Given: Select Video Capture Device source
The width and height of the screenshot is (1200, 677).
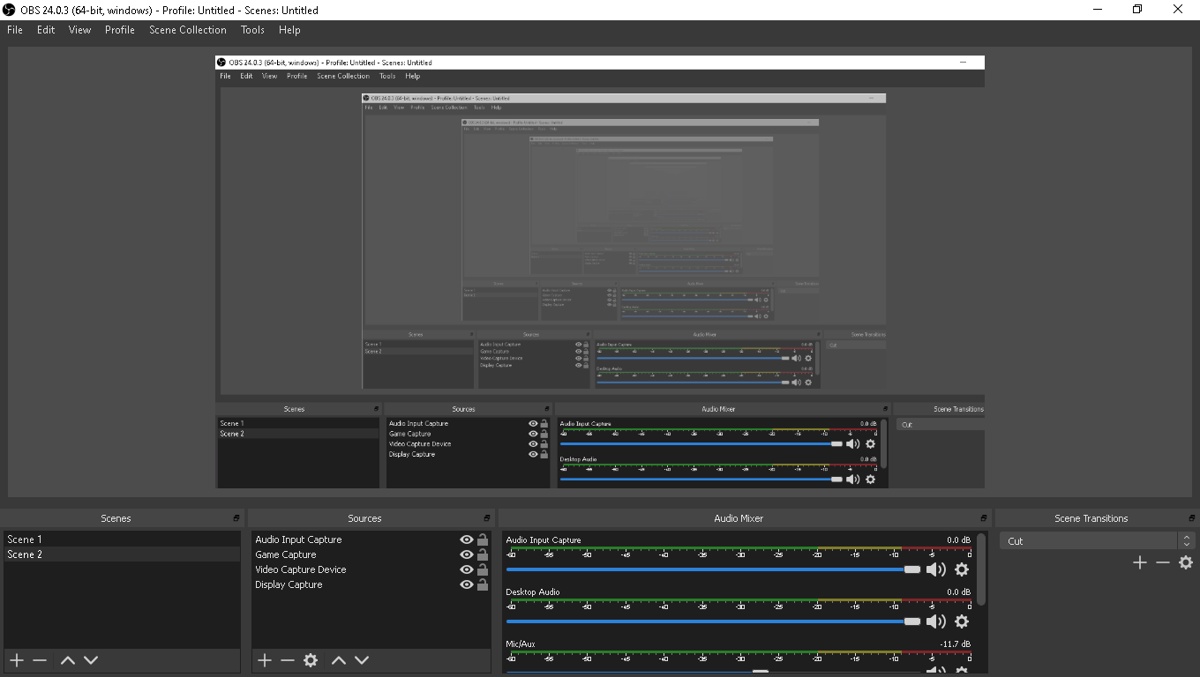Looking at the screenshot, I should tap(300, 570).
